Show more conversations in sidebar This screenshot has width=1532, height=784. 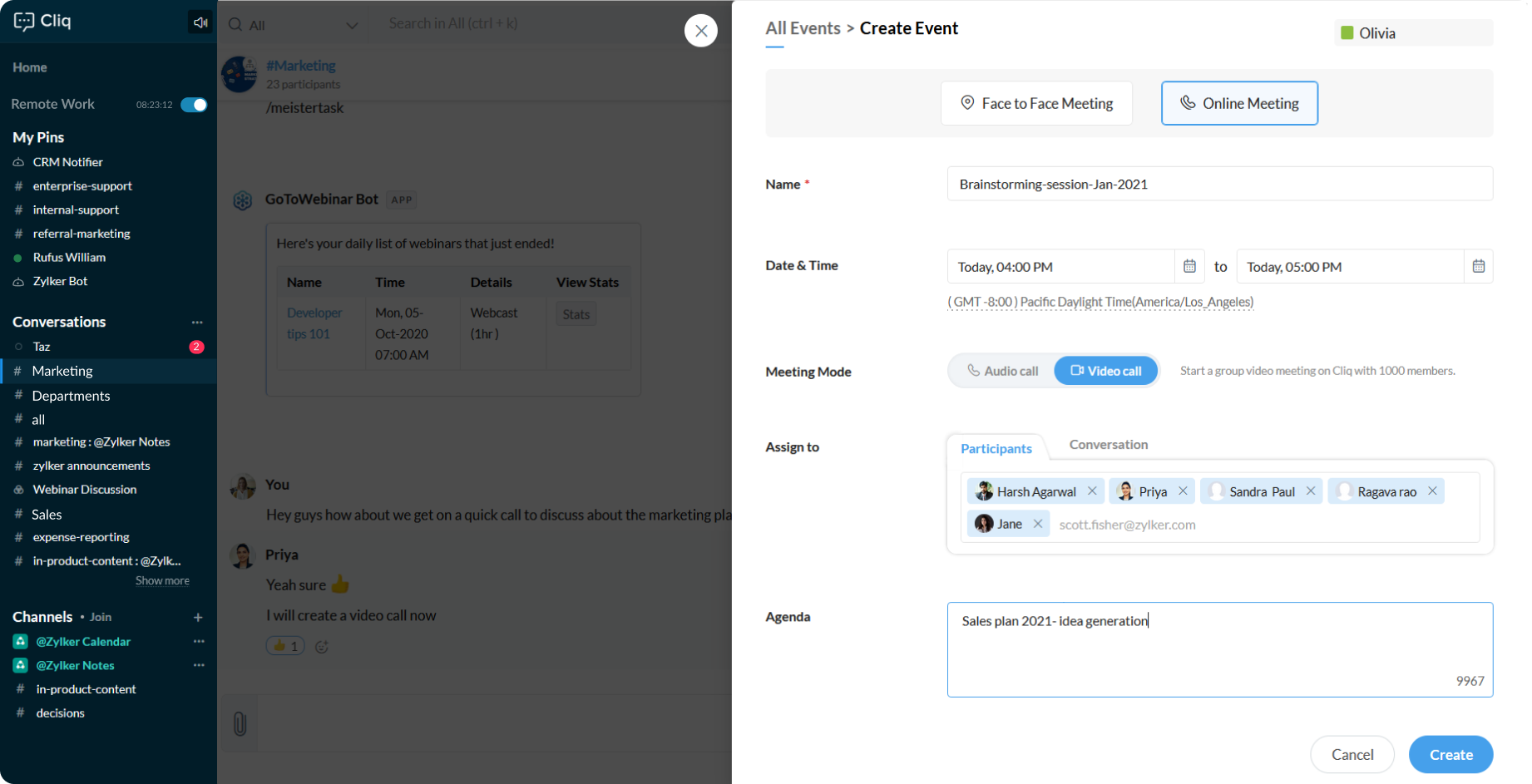point(162,581)
